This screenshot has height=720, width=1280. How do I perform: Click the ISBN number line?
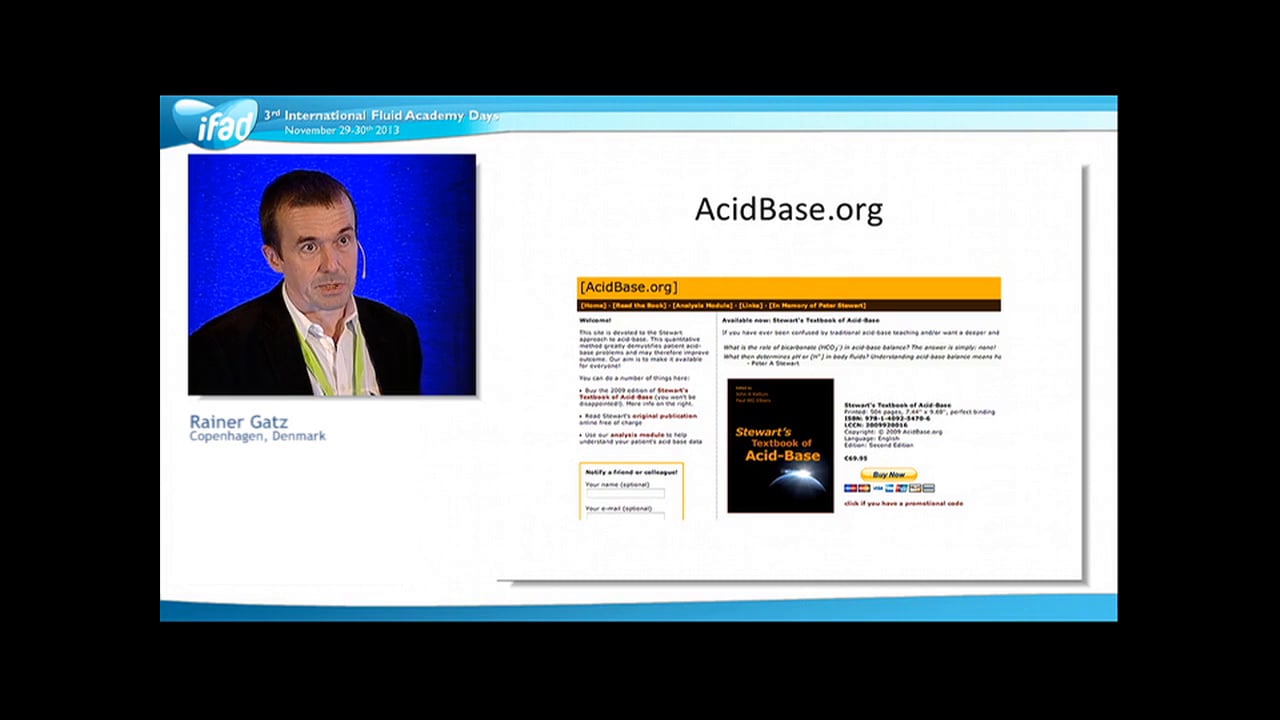click(x=887, y=418)
